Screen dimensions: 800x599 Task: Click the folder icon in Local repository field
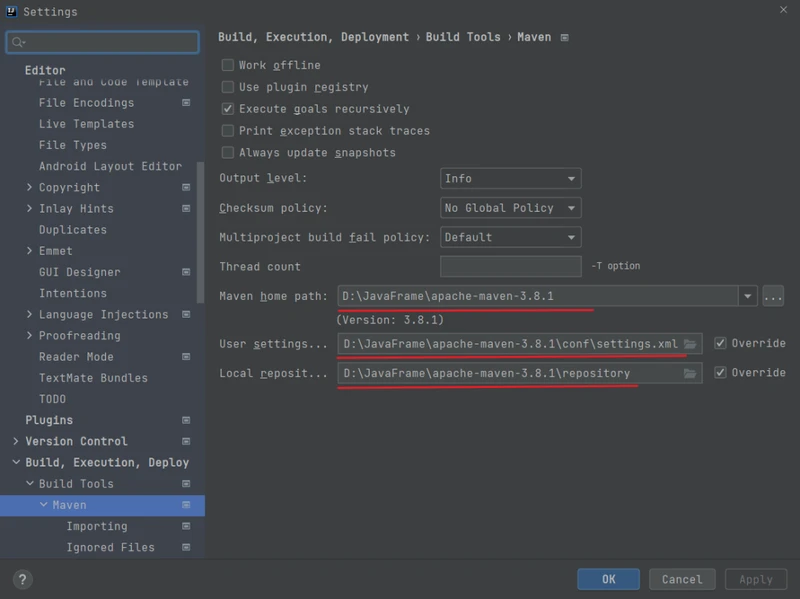point(690,373)
